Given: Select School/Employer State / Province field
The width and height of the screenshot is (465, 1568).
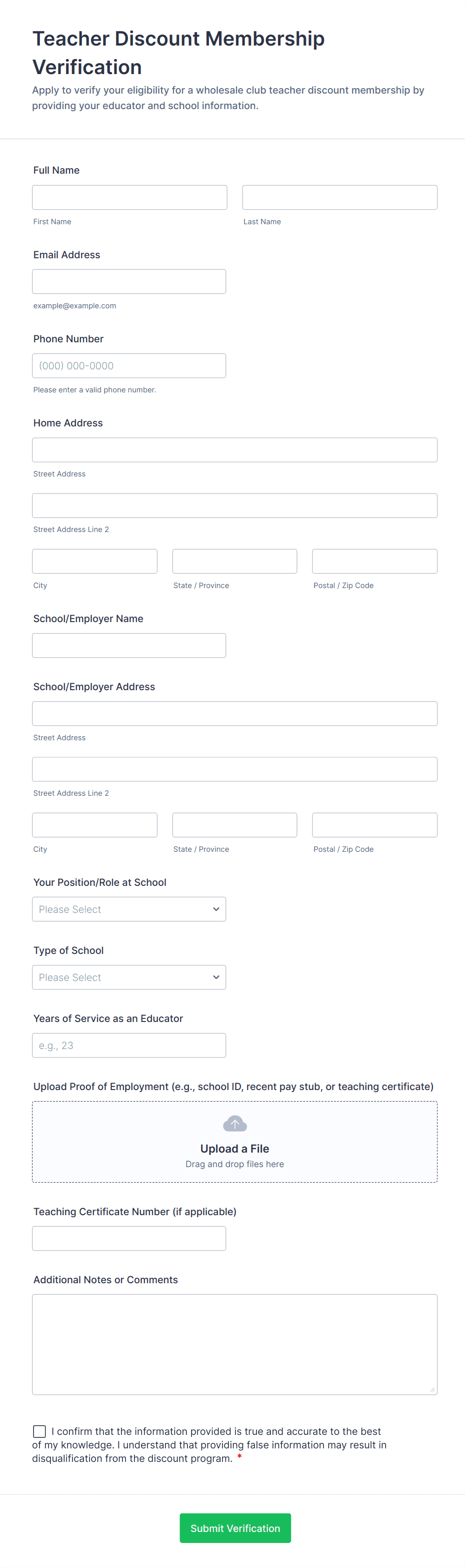Looking at the screenshot, I should (x=234, y=825).
